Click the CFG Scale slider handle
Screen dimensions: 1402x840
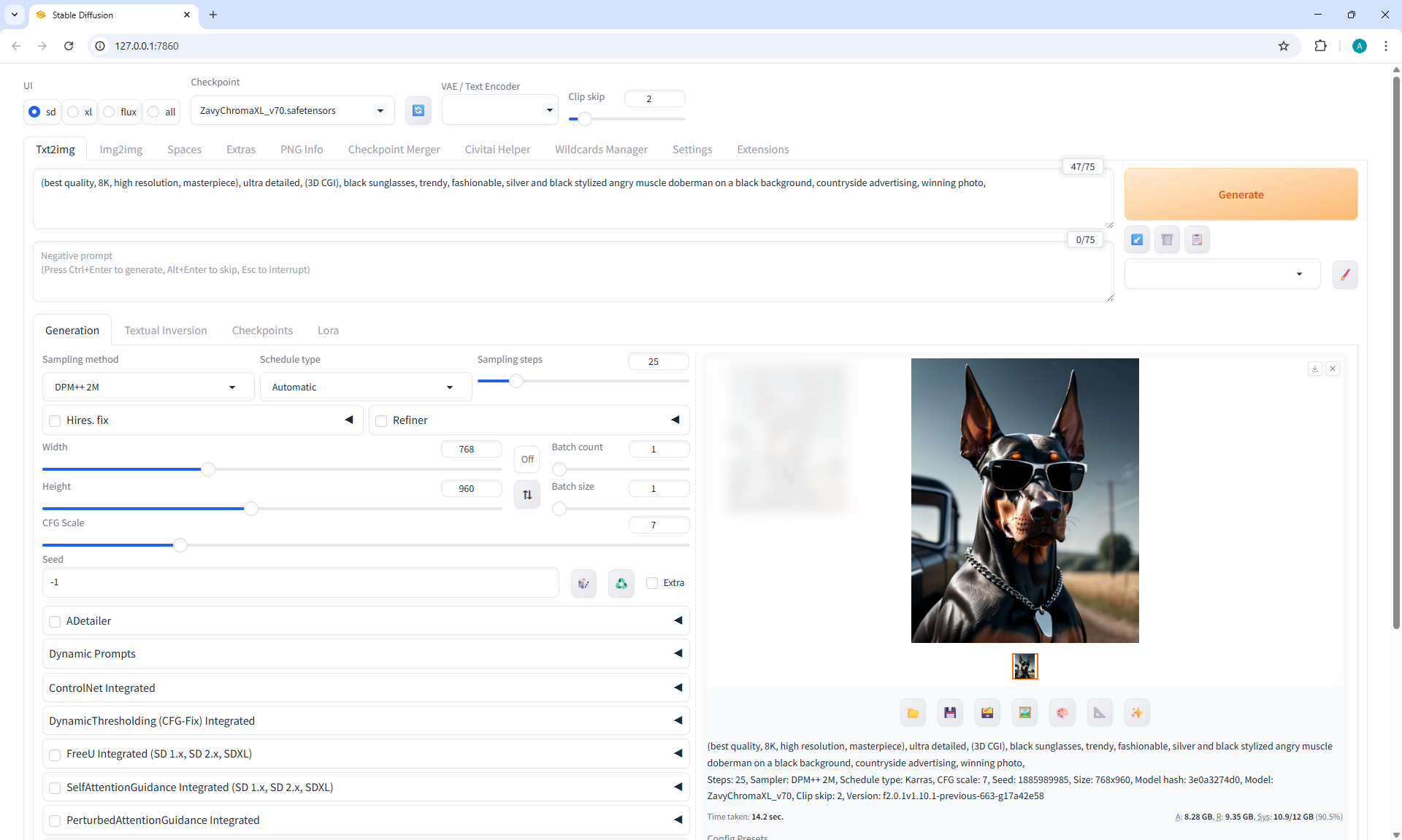coord(180,544)
